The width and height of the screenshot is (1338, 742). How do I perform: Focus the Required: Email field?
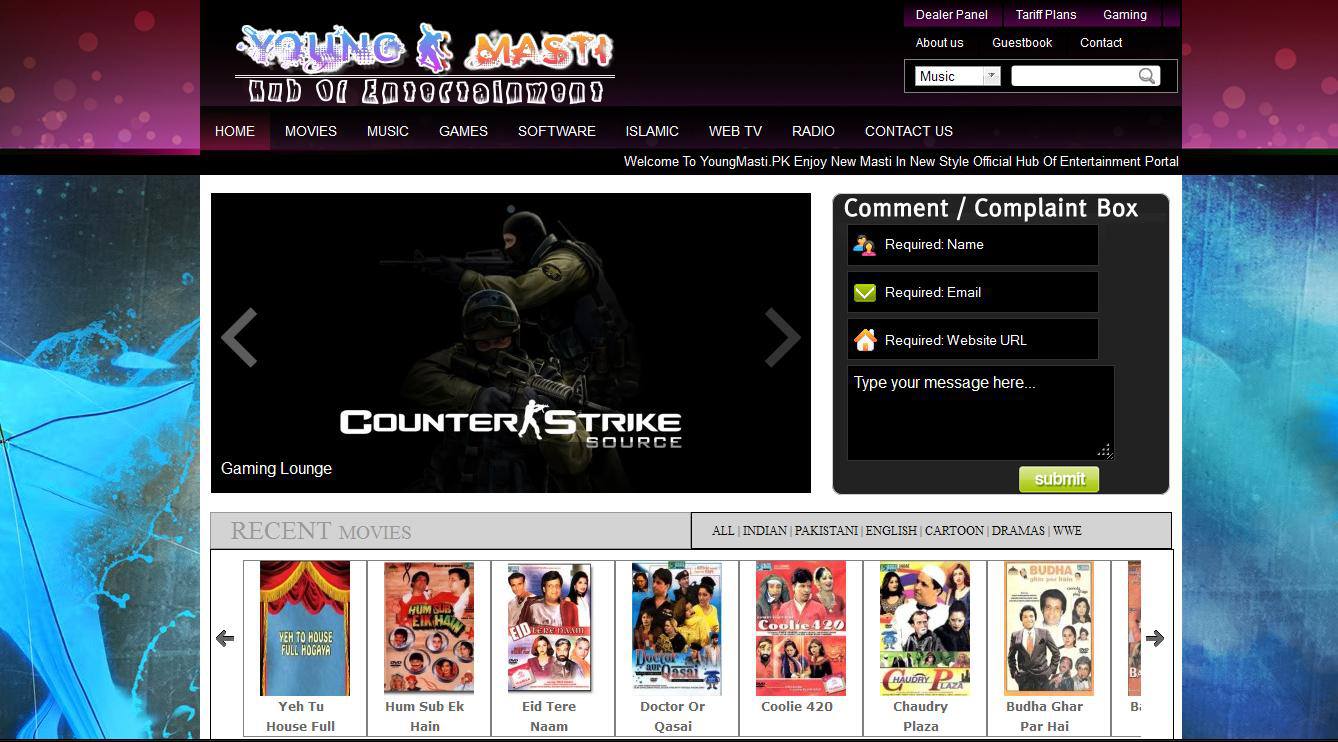tap(973, 293)
